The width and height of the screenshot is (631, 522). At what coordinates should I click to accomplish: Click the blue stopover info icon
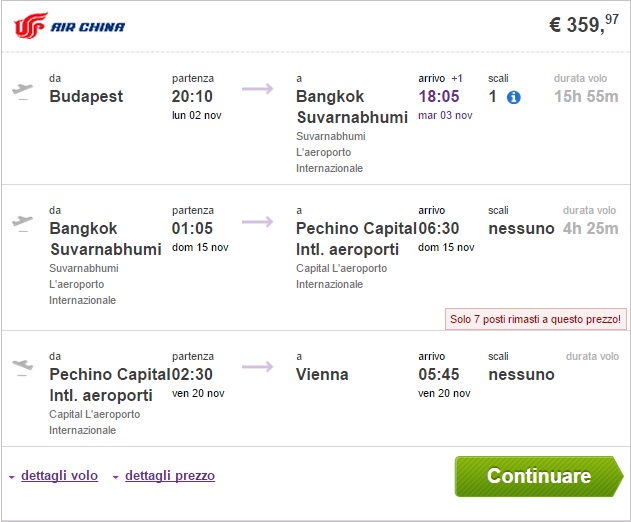(x=514, y=97)
